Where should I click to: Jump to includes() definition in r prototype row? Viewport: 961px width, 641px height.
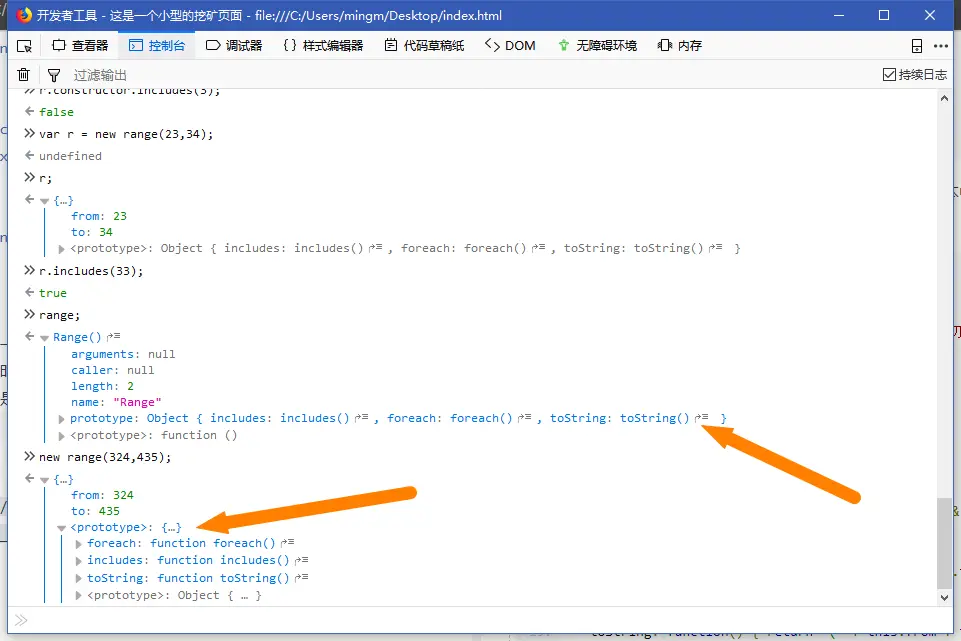[x=376, y=248]
